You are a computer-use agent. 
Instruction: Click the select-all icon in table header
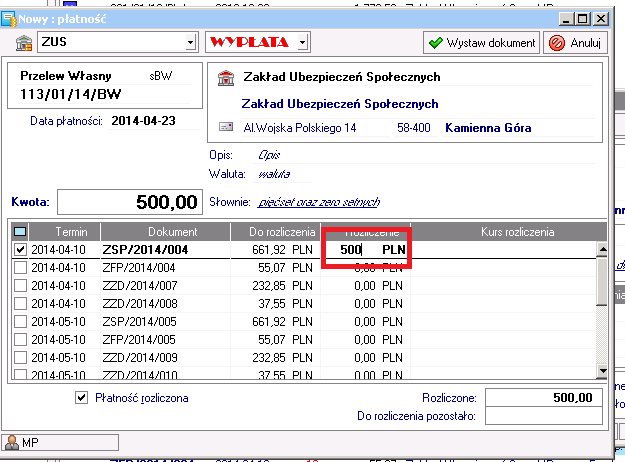pyautogui.click(x=20, y=232)
